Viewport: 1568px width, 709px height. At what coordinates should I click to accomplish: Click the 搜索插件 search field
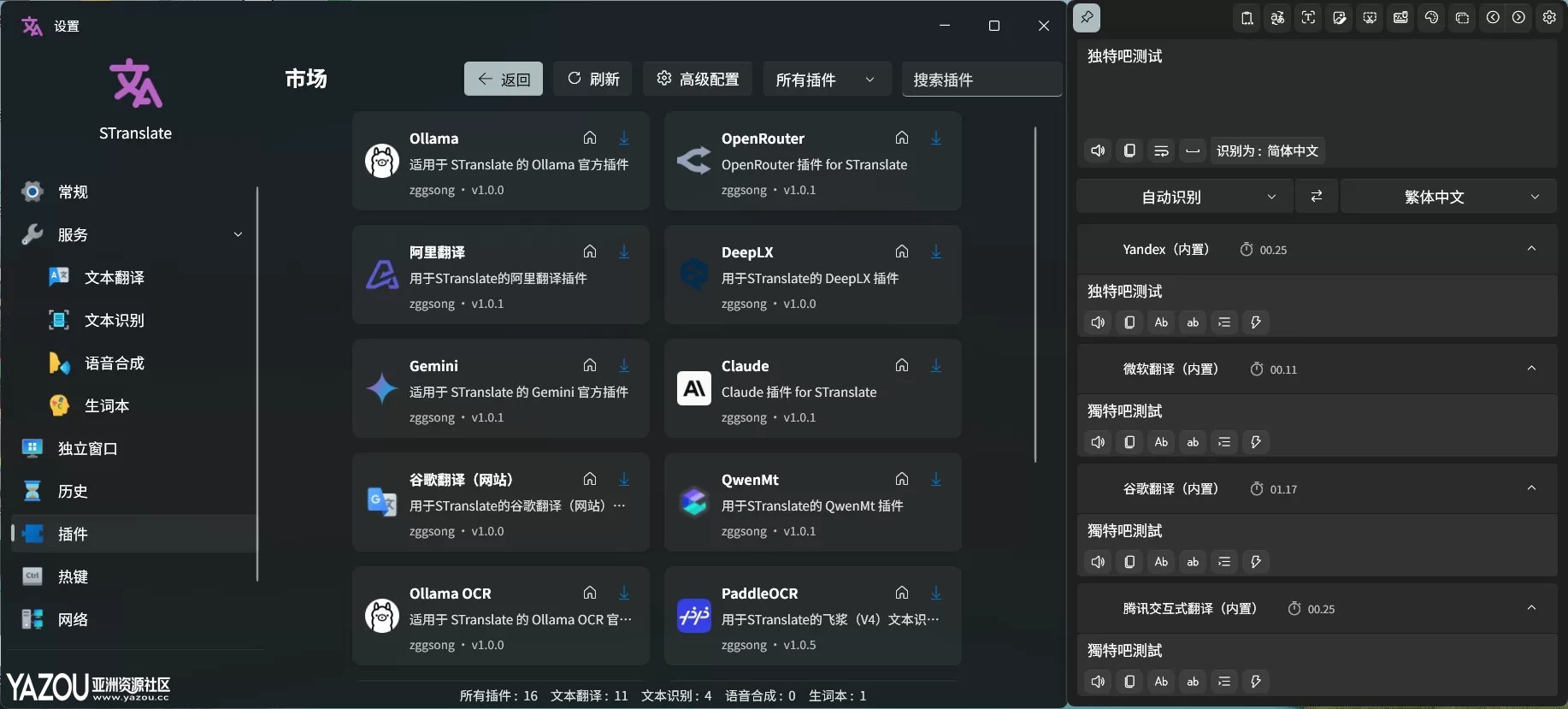(x=981, y=80)
